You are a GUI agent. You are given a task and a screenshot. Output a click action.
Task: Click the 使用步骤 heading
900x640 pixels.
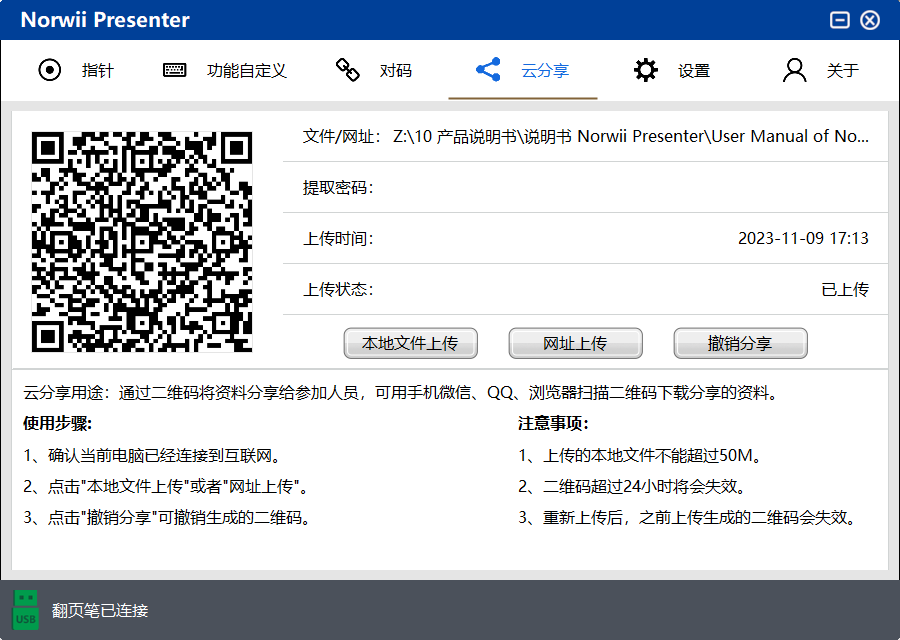click(x=58, y=424)
